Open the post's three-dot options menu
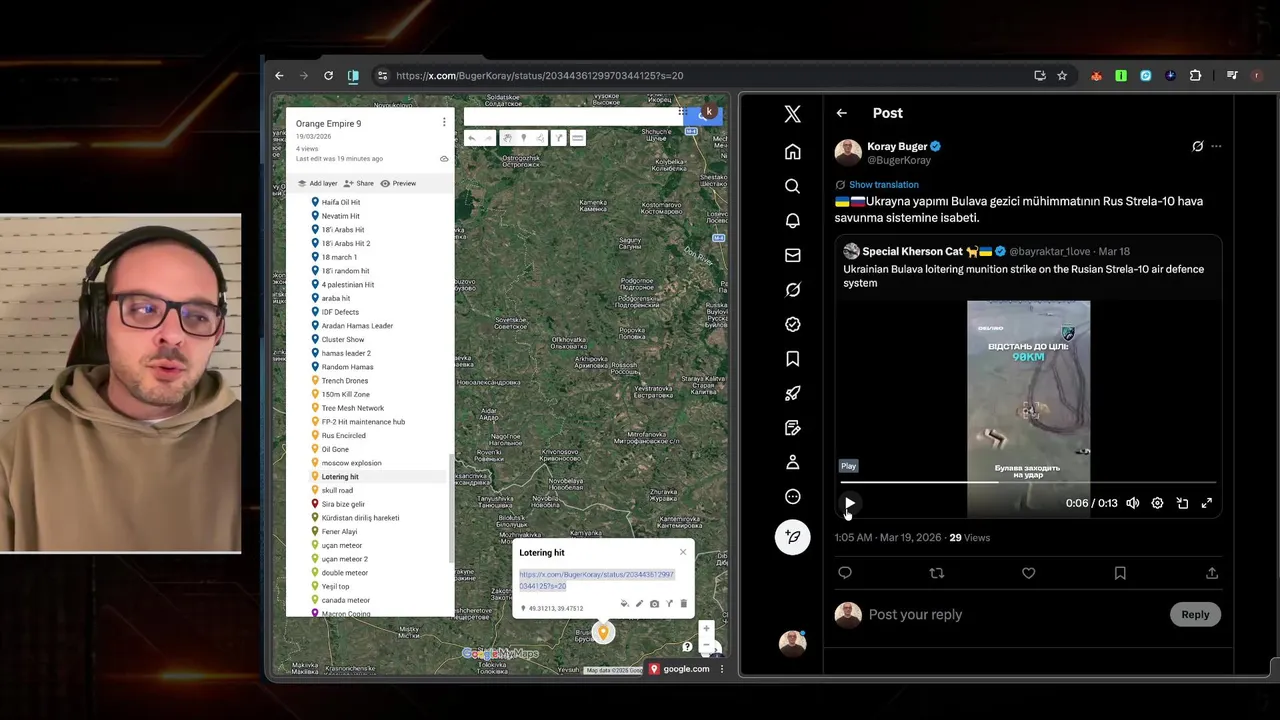 point(1216,146)
